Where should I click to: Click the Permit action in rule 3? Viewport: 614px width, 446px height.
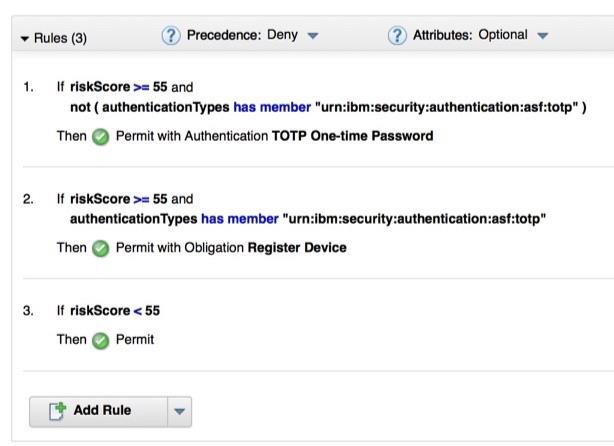(135, 340)
